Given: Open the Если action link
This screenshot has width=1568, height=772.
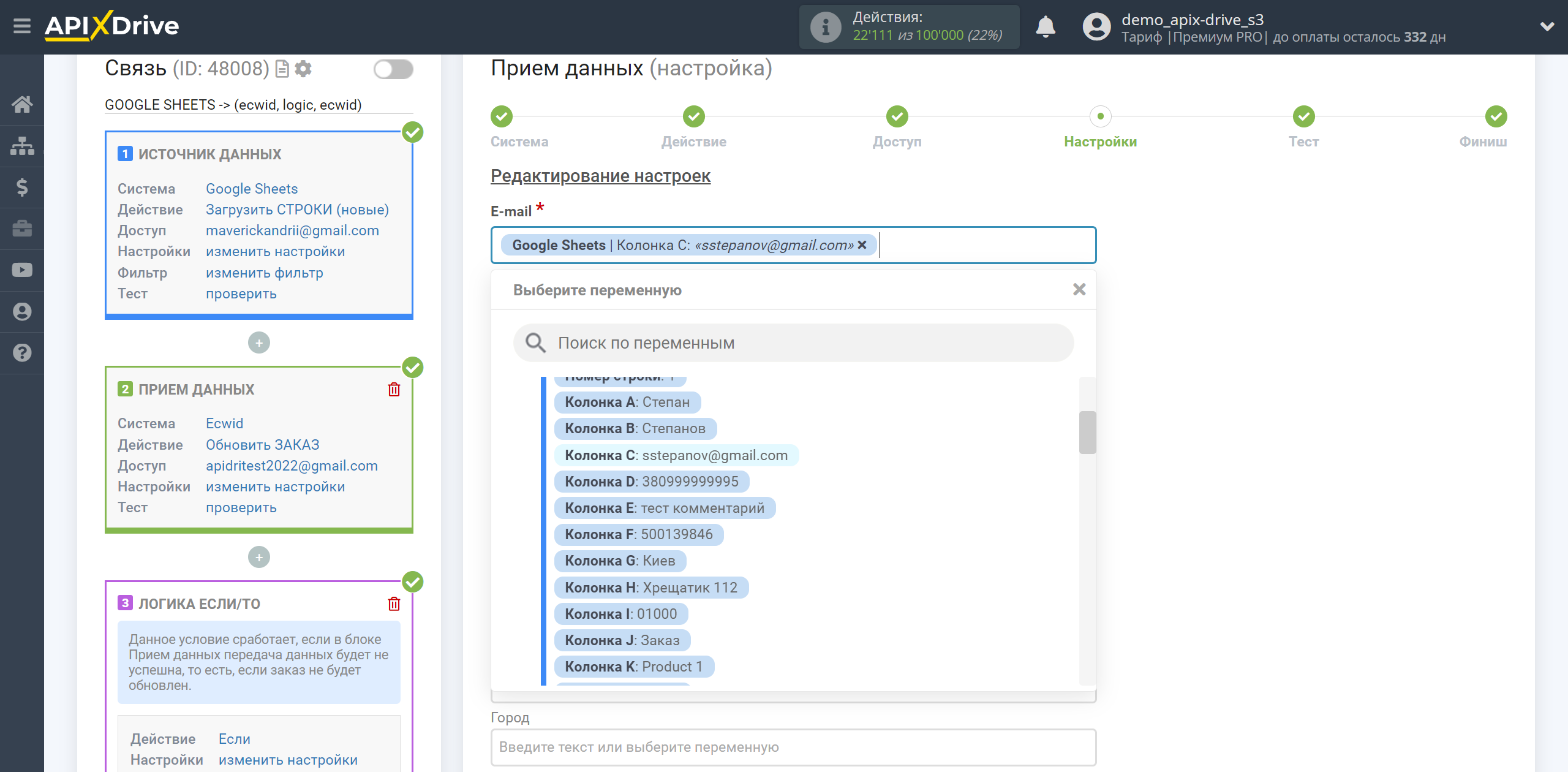Looking at the screenshot, I should (234, 739).
